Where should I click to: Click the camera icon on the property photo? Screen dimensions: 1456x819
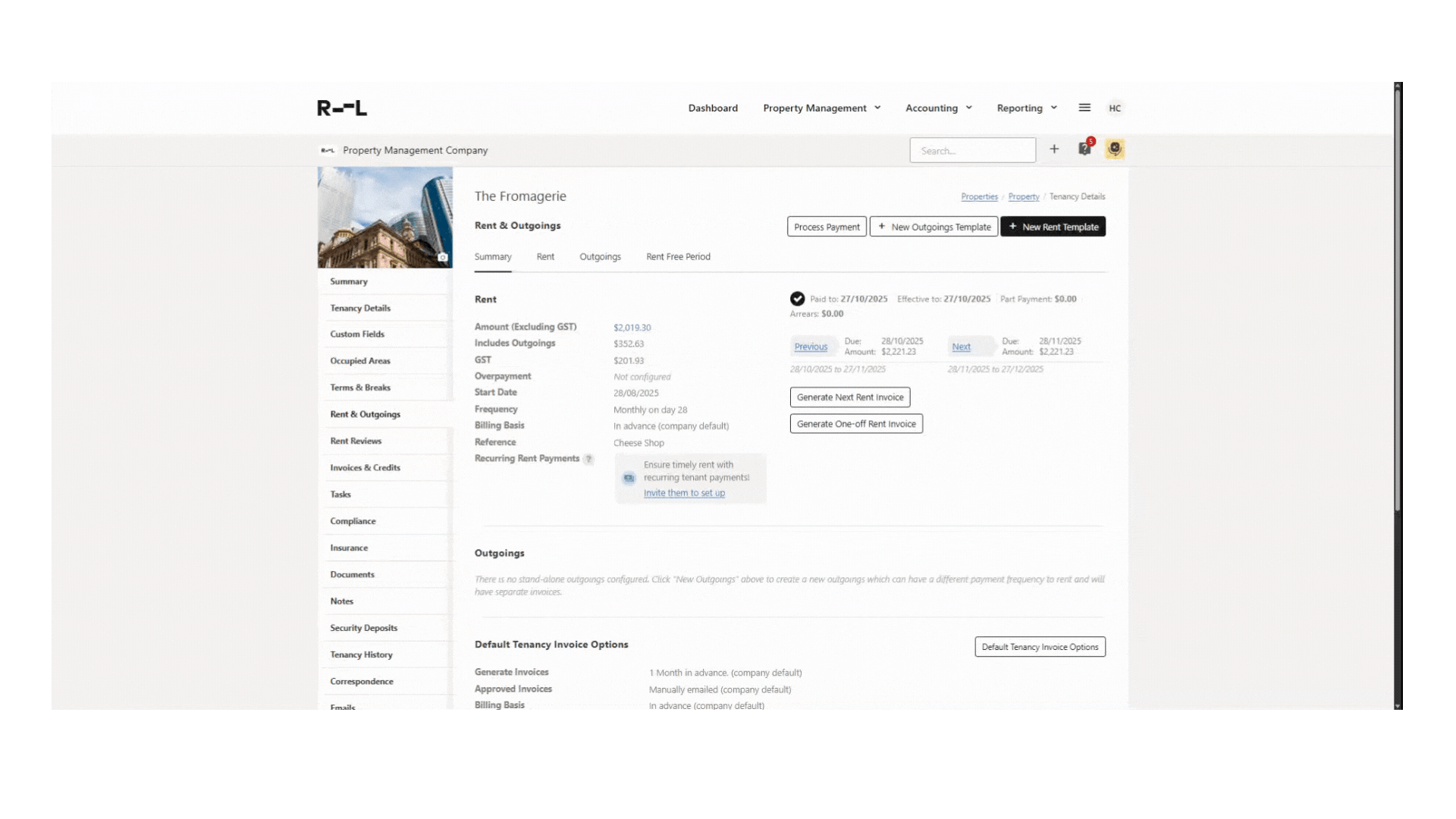[x=442, y=257]
